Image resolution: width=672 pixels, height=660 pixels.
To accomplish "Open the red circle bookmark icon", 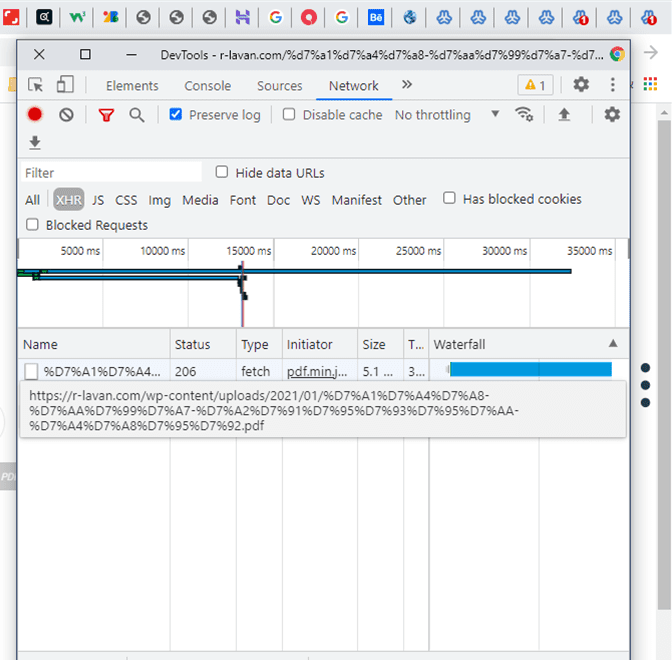I will [x=309, y=18].
